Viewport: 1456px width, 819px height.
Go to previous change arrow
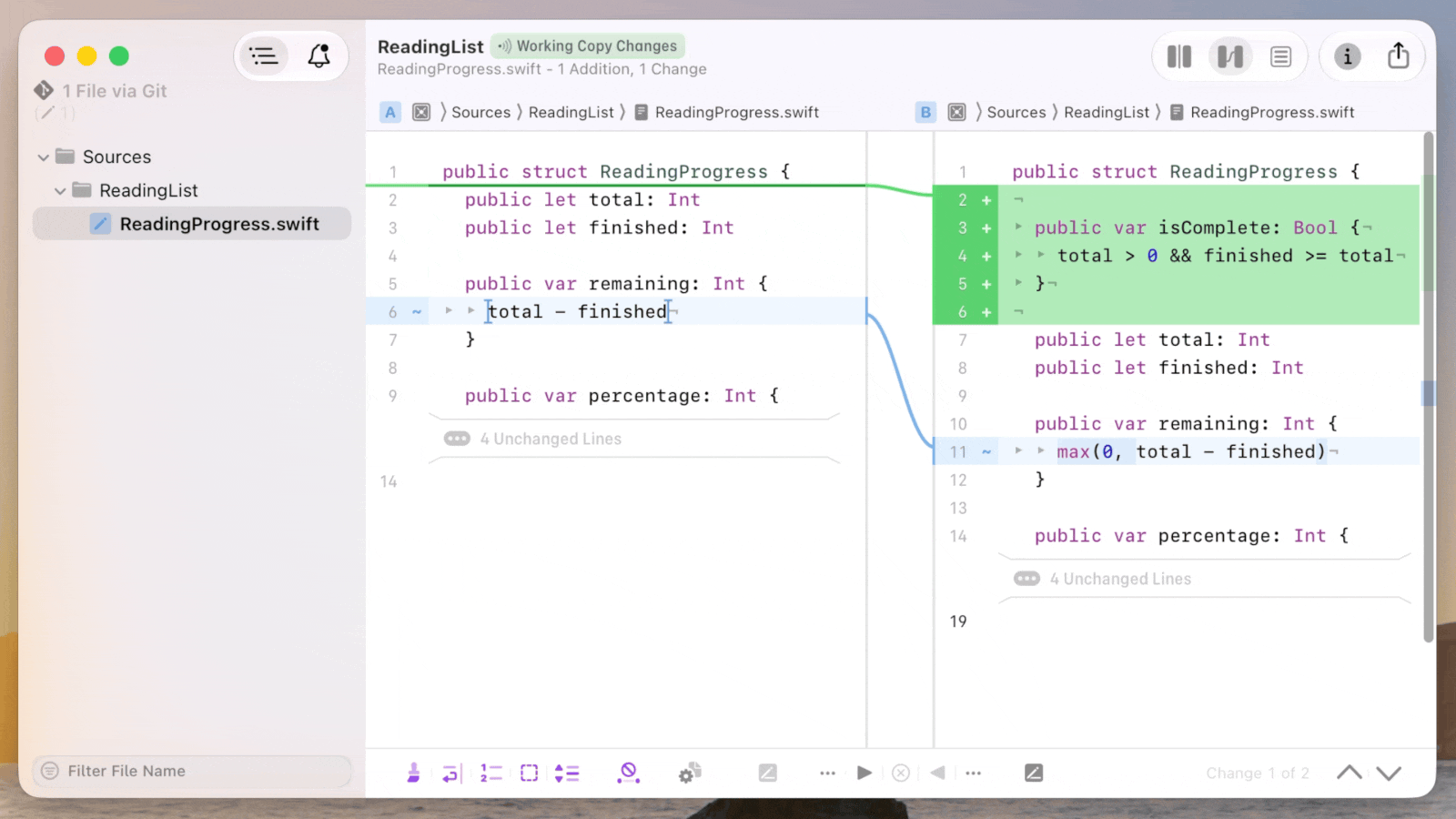click(x=1350, y=773)
